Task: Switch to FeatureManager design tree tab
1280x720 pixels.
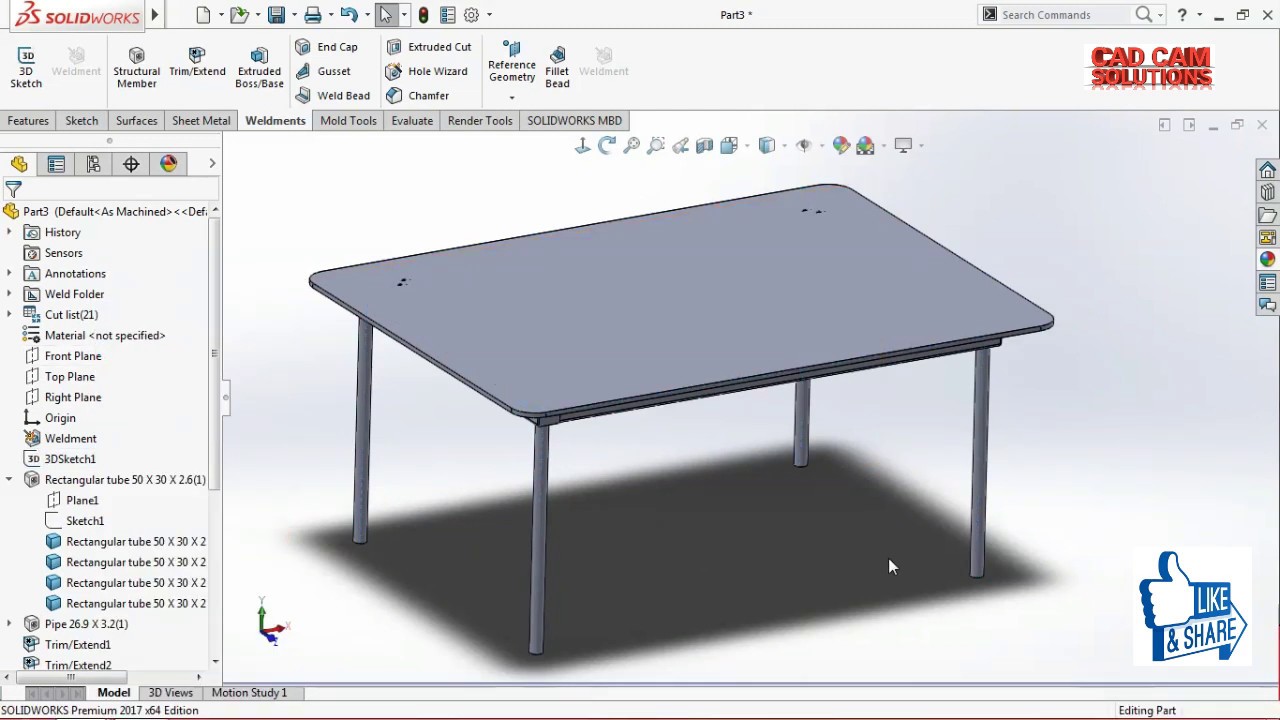Action: click(19, 164)
